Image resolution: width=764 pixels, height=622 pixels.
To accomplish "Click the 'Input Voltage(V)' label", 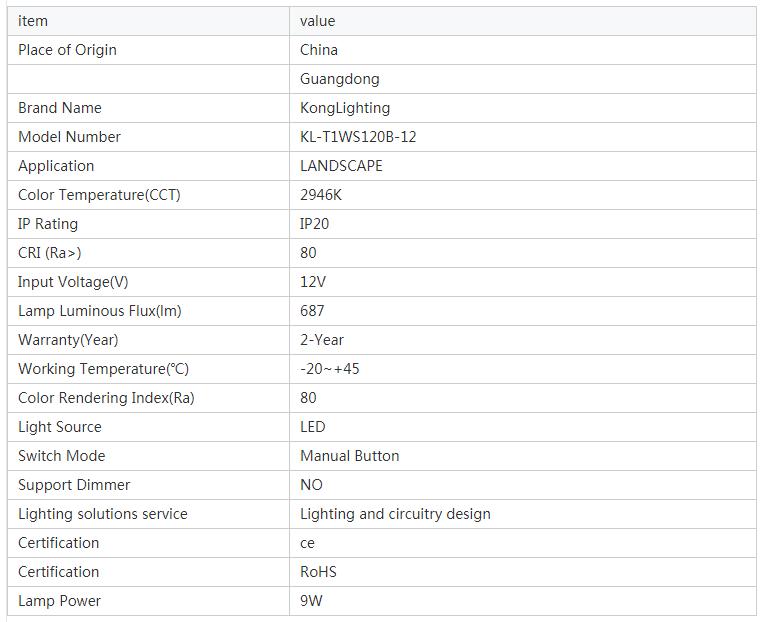I will (73, 282).
